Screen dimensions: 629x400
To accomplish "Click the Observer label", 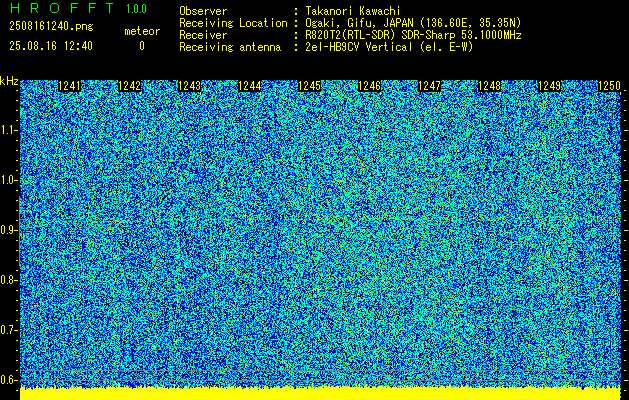I will click(203, 11).
